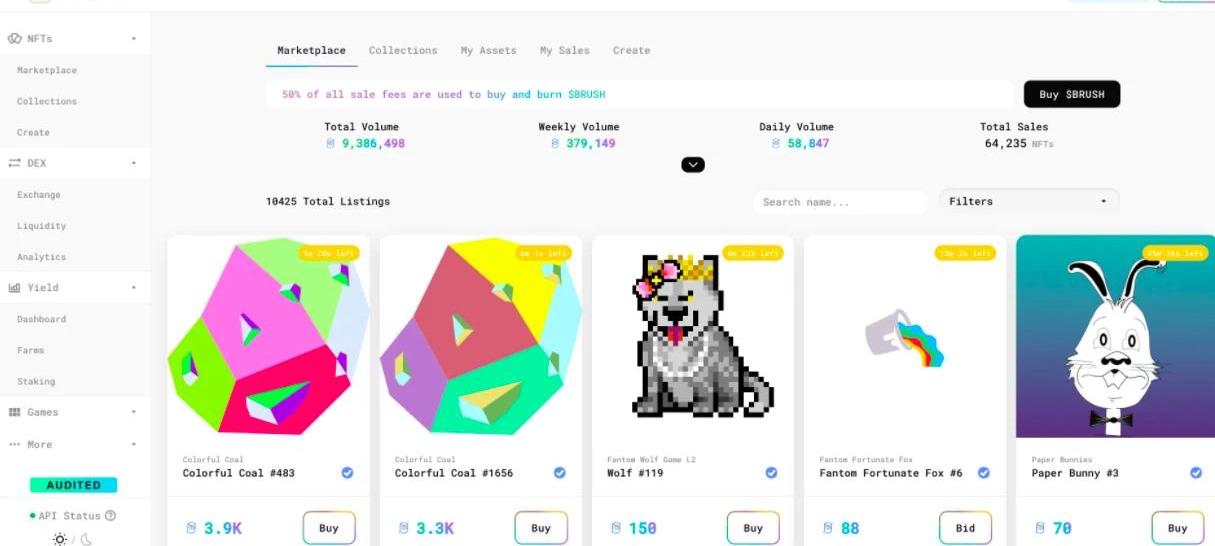Image resolution: width=1215 pixels, height=546 pixels.
Task: Bid on Fantom Fortunate Fox #6
Action: point(965,528)
